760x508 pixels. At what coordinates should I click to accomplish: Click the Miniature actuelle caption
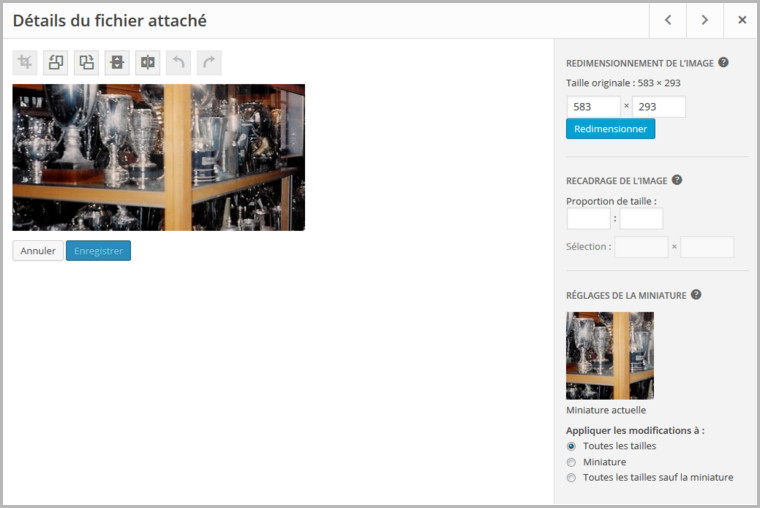coord(606,410)
